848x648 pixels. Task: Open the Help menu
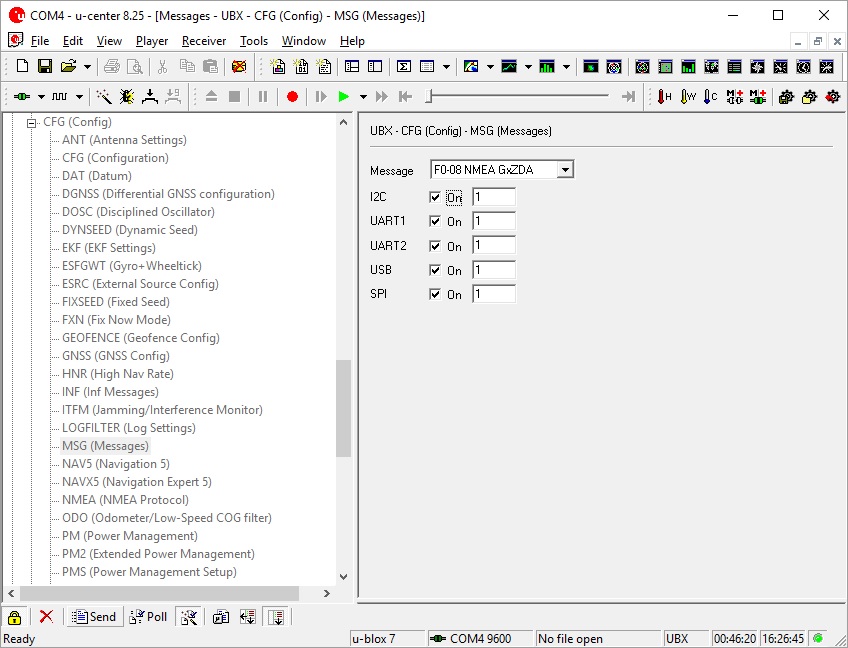pos(352,41)
